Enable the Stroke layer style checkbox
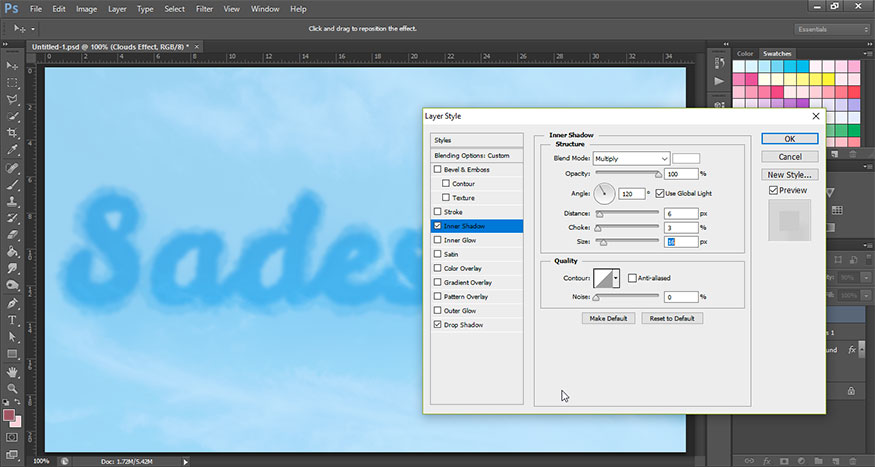The height and width of the screenshot is (467, 875). click(437, 212)
